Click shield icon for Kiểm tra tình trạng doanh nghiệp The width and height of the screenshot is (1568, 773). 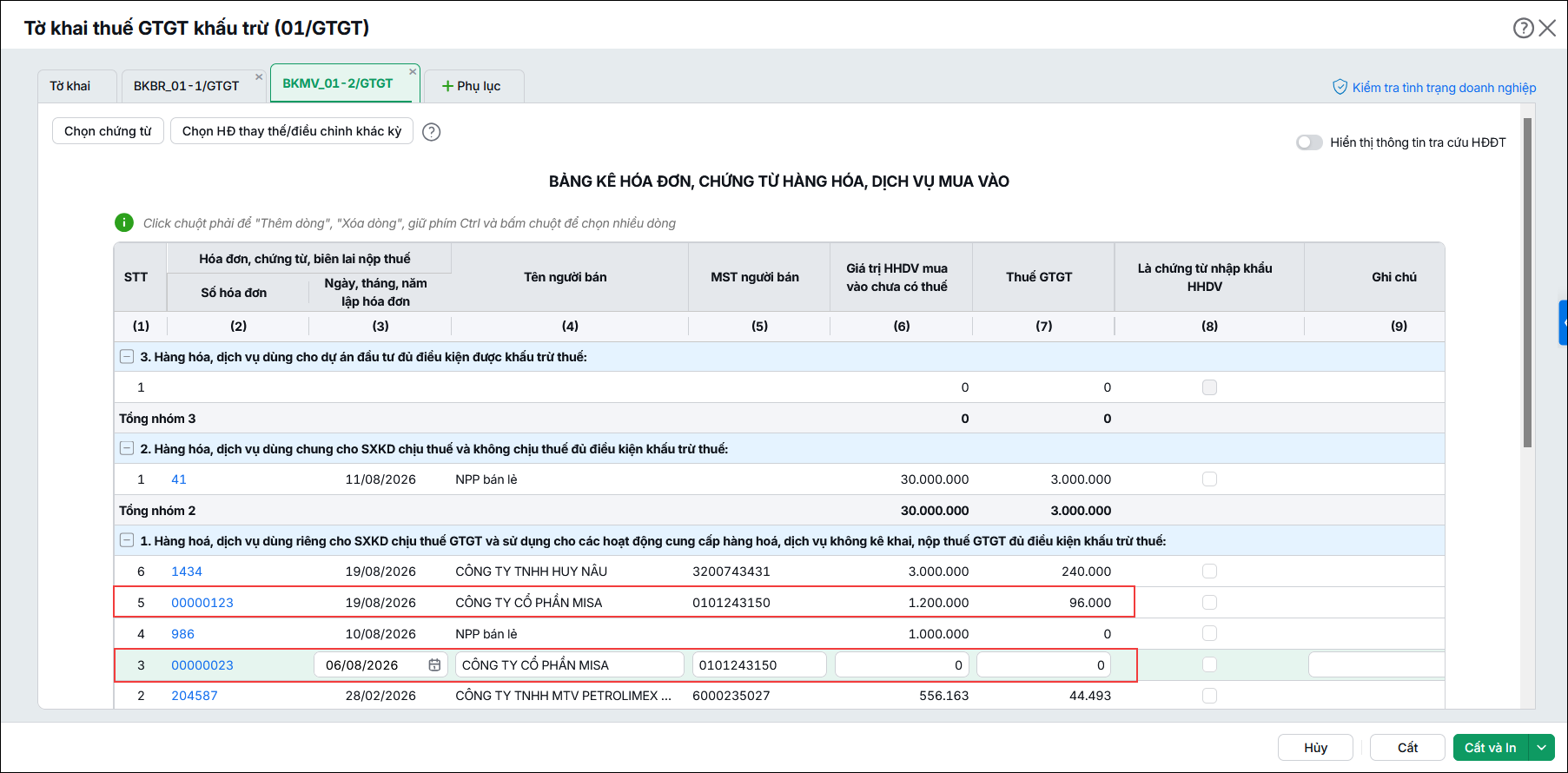point(1340,87)
